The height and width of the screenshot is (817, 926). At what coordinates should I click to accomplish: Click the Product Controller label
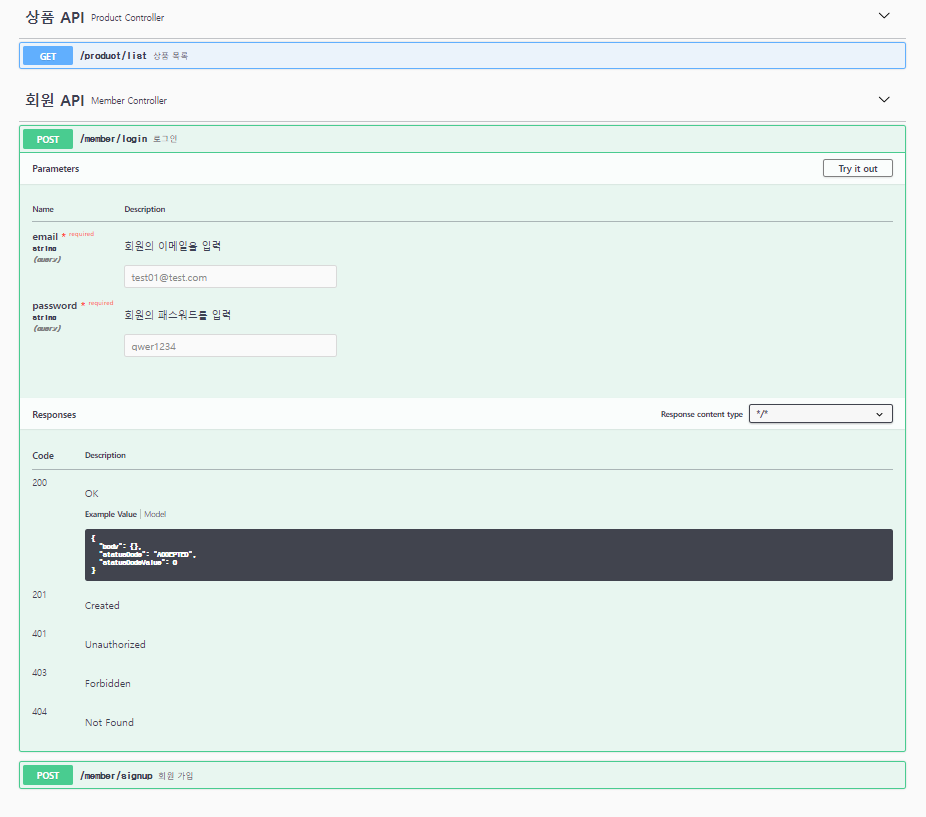[x=128, y=18]
